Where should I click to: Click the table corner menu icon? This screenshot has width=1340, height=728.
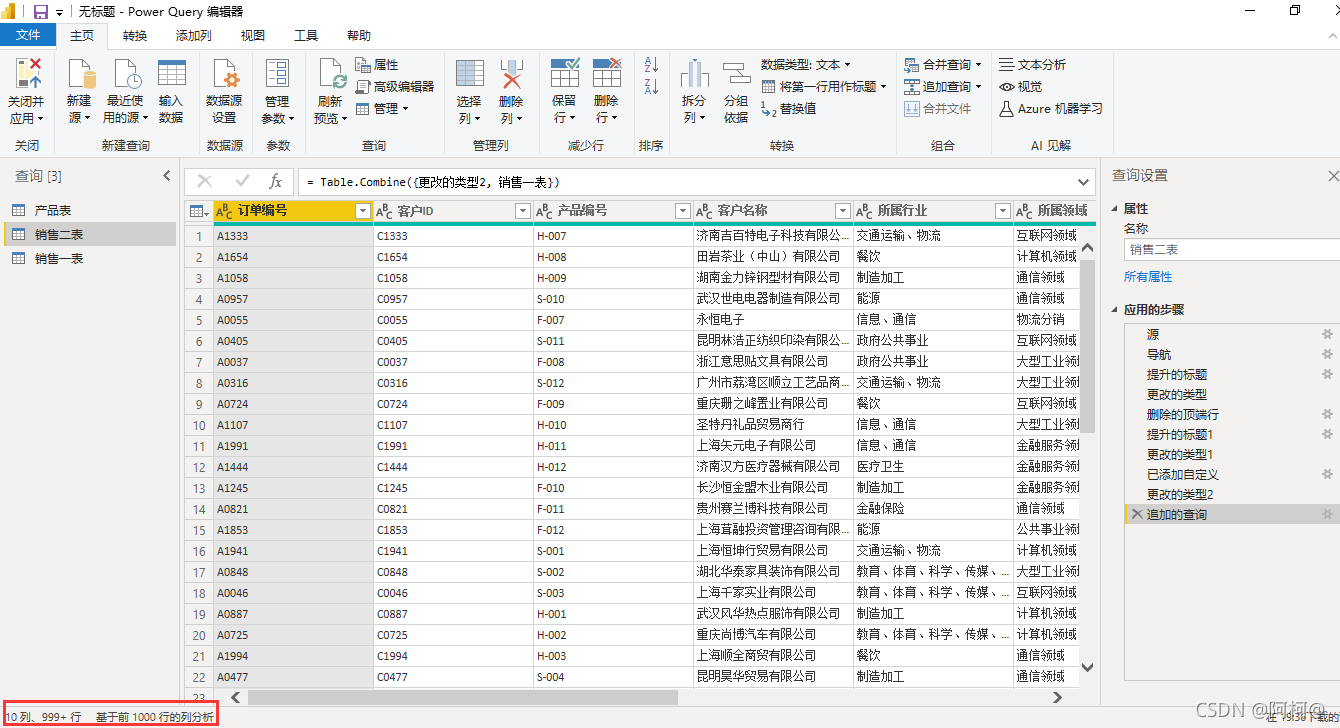[198, 211]
